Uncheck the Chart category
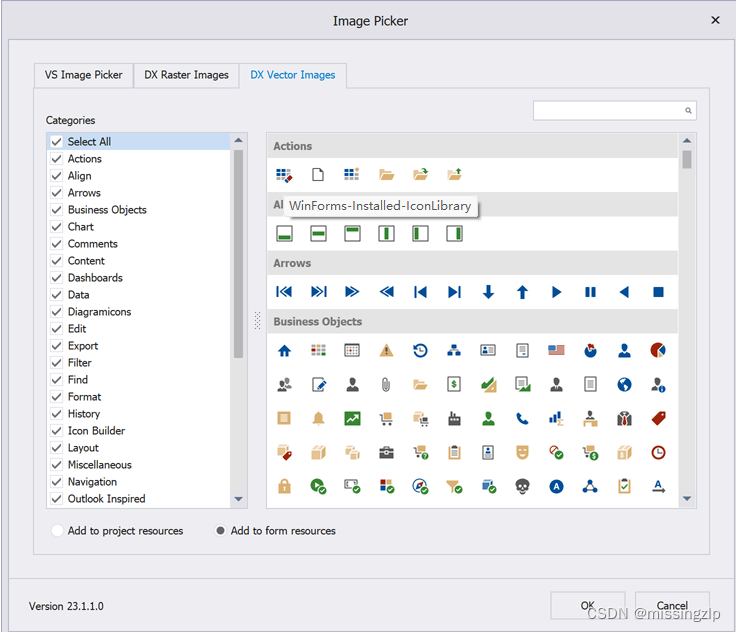 (x=56, y=227)
